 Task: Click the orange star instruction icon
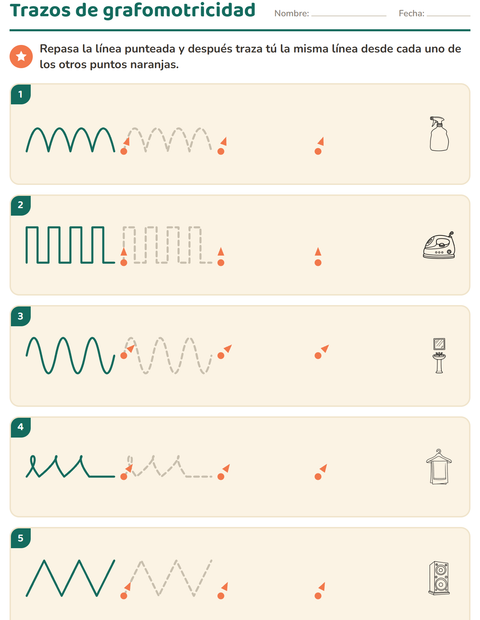pos(21,56)
